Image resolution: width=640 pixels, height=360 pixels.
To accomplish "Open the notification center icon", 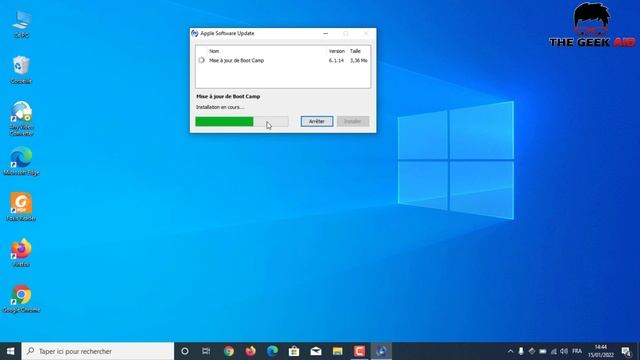I will [627, 351].
